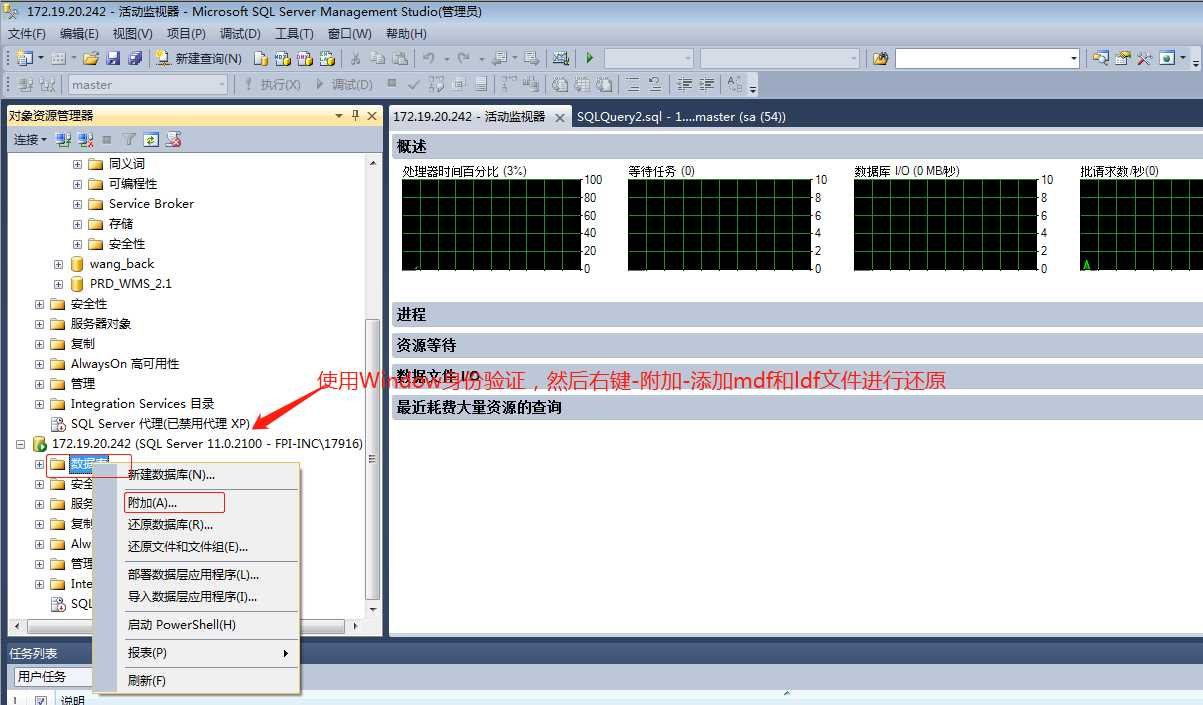Click the green Start arrow icon
The height and width of the screenshot is (705, 1203).
pyautogui.click(x=590, y=59)
